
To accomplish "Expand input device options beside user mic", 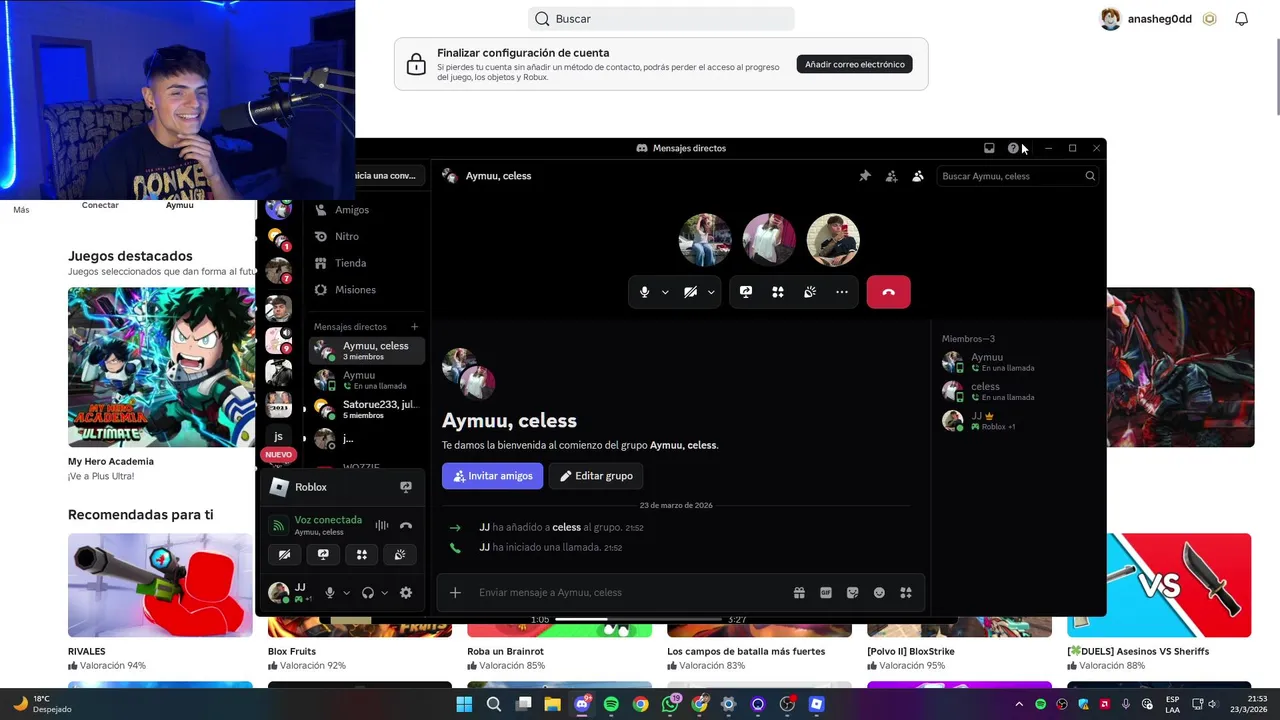I will 346,593.
